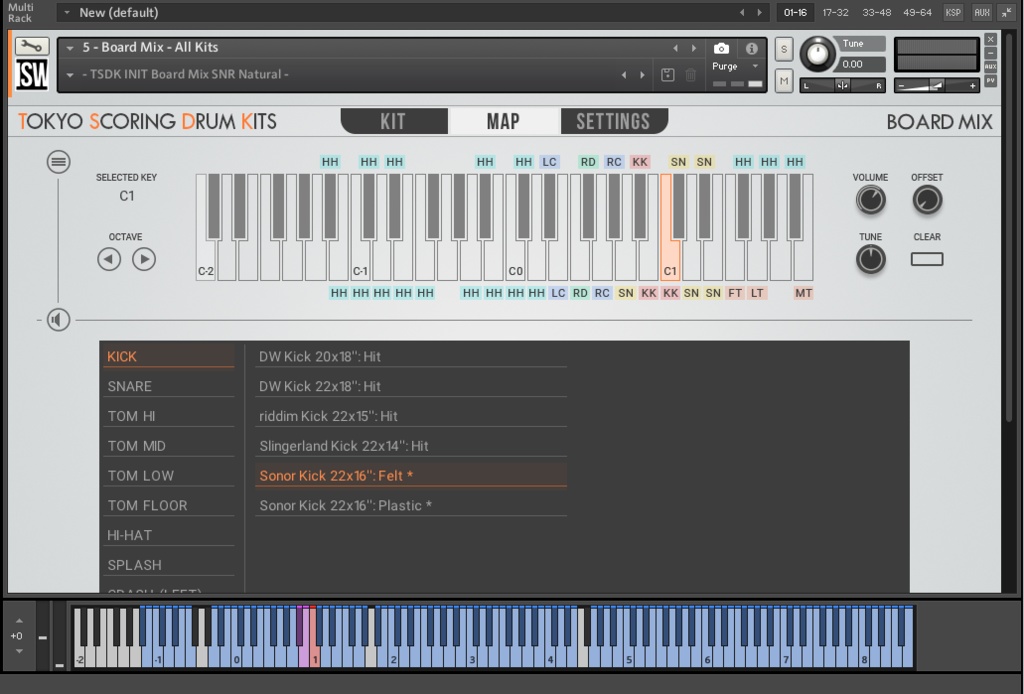Toggle the KSP button
This screenshot has width=1024, height=694.
[x=953, y=12]
